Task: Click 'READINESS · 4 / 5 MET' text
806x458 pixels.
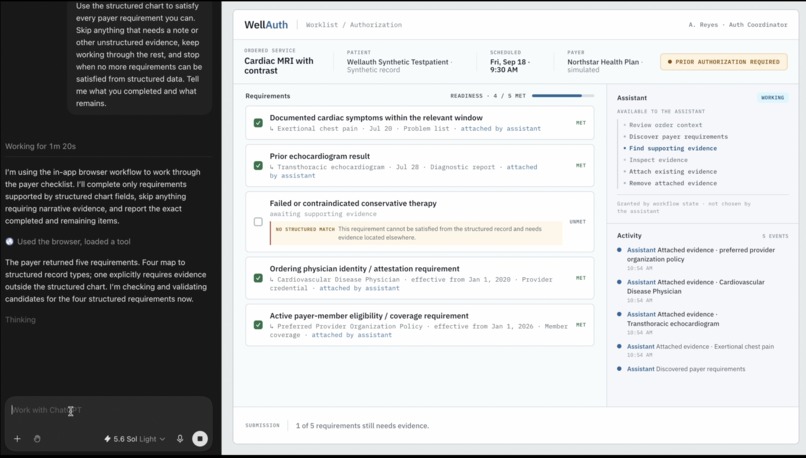Action: 488,96
